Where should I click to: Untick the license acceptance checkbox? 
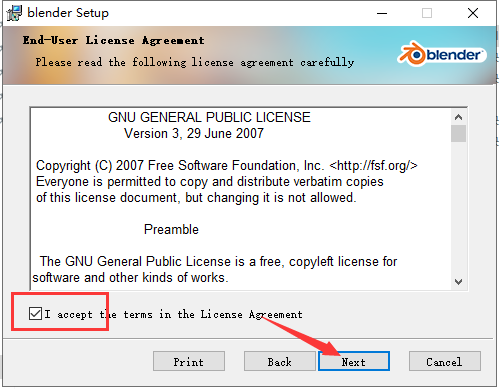click(x=35, y=314)
